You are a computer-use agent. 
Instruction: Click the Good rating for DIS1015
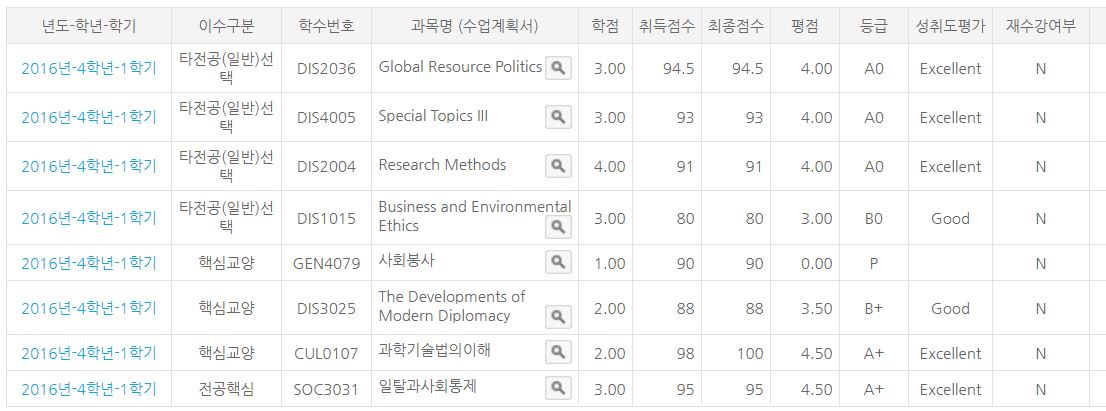(x=950, y=219)
